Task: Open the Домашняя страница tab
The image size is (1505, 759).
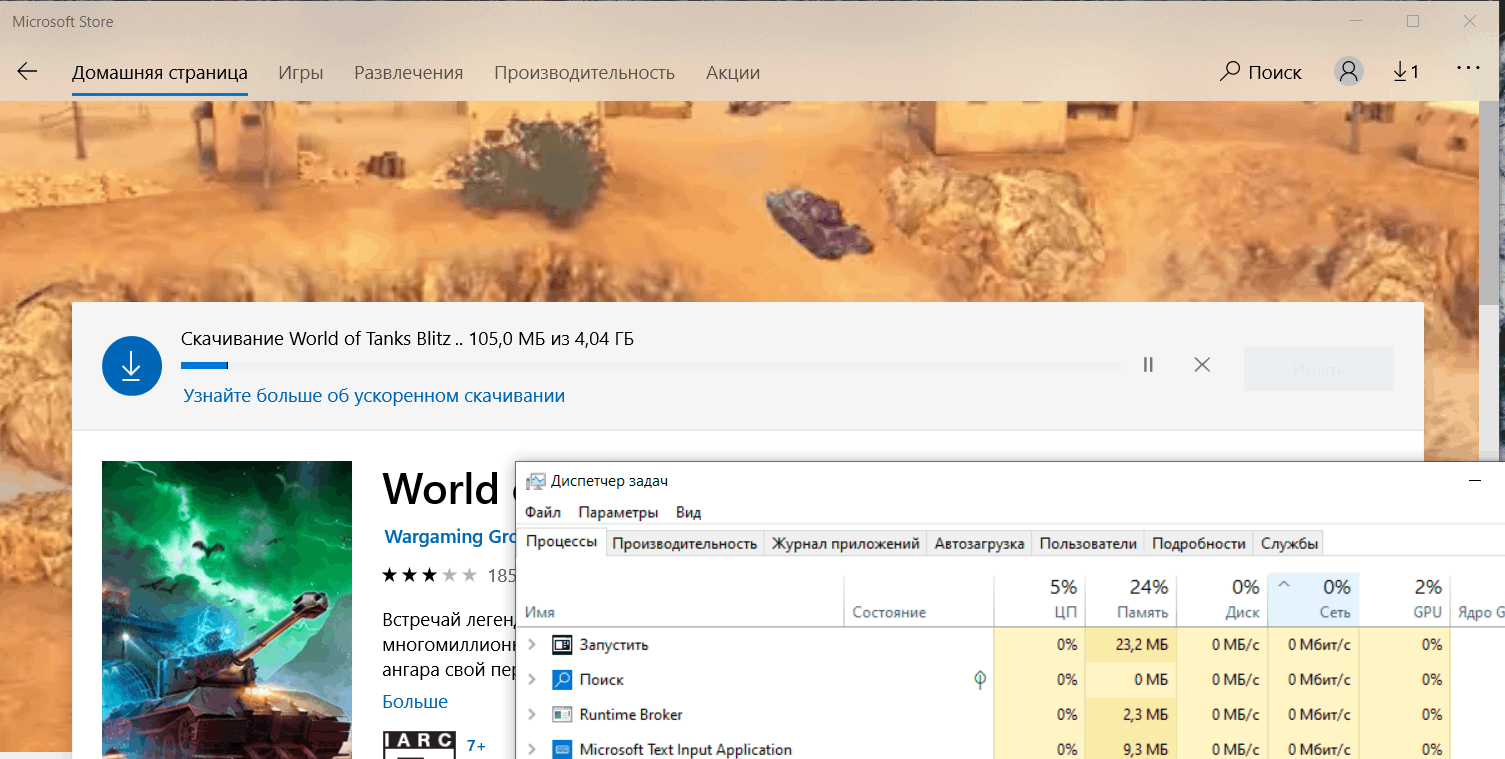Action: coord(160,73)
